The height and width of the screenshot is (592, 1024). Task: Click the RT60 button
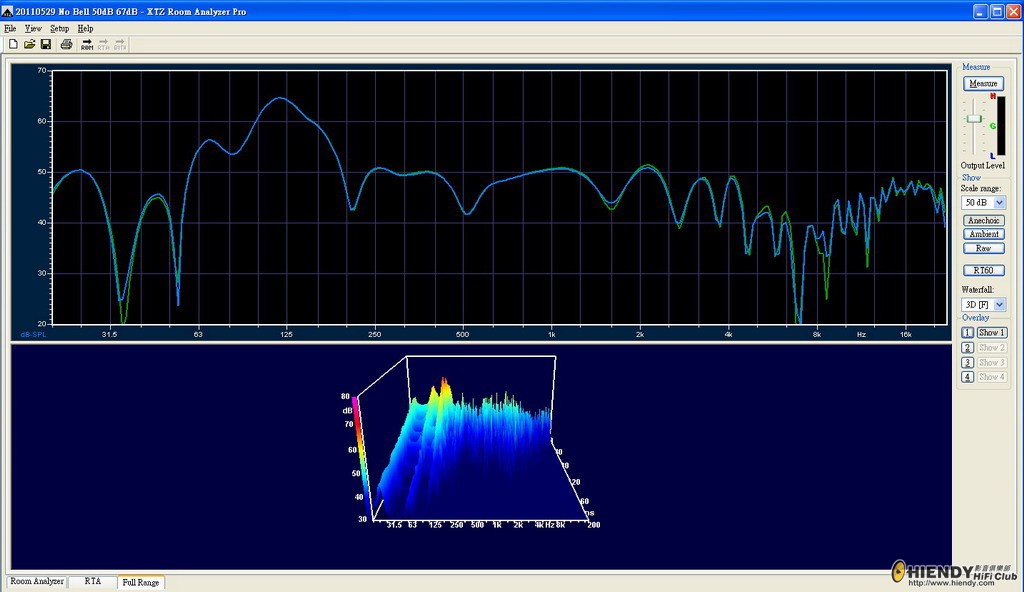984,271
